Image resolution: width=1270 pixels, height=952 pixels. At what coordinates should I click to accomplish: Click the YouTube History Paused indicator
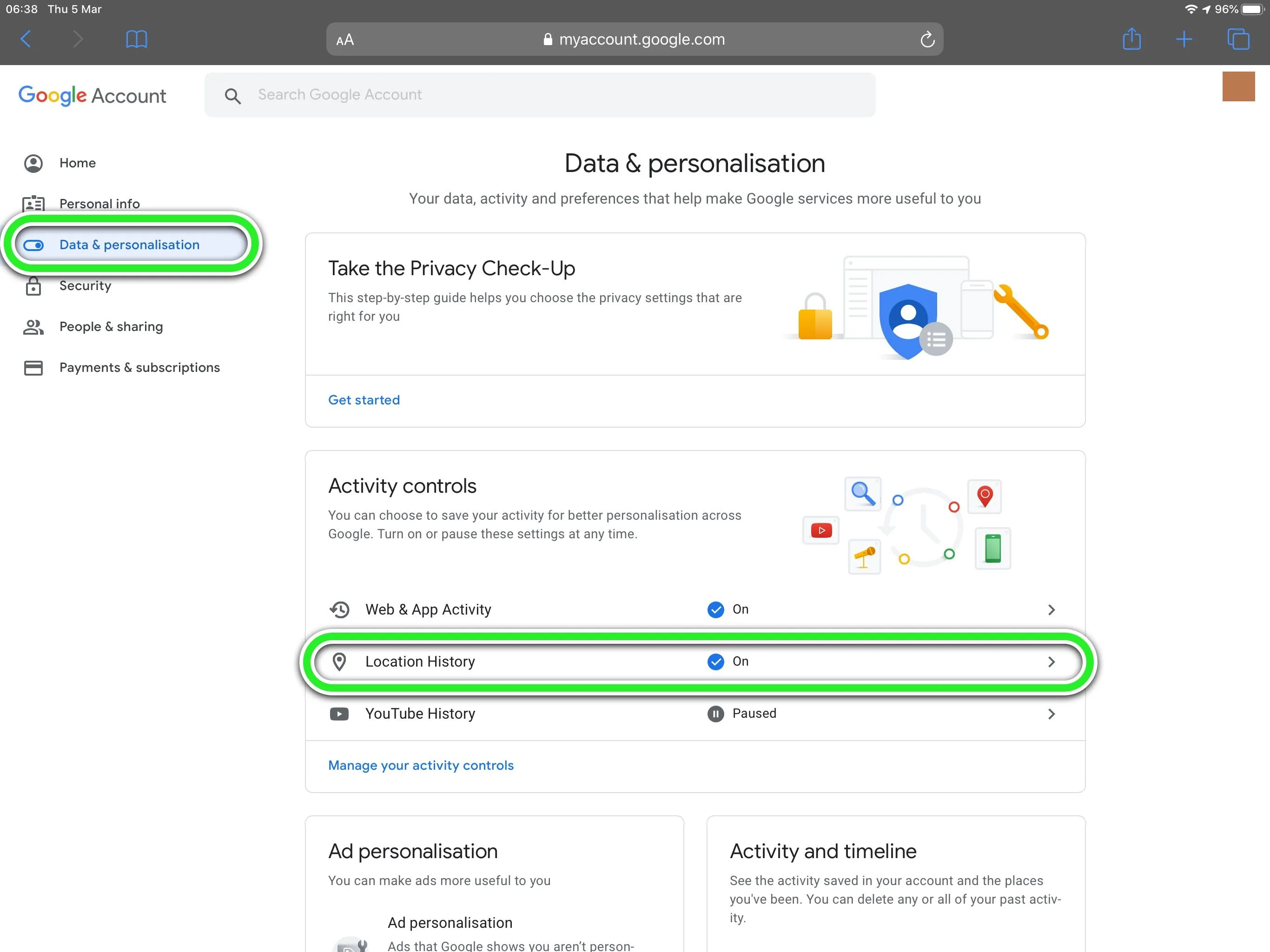click(x=715, y=714)
